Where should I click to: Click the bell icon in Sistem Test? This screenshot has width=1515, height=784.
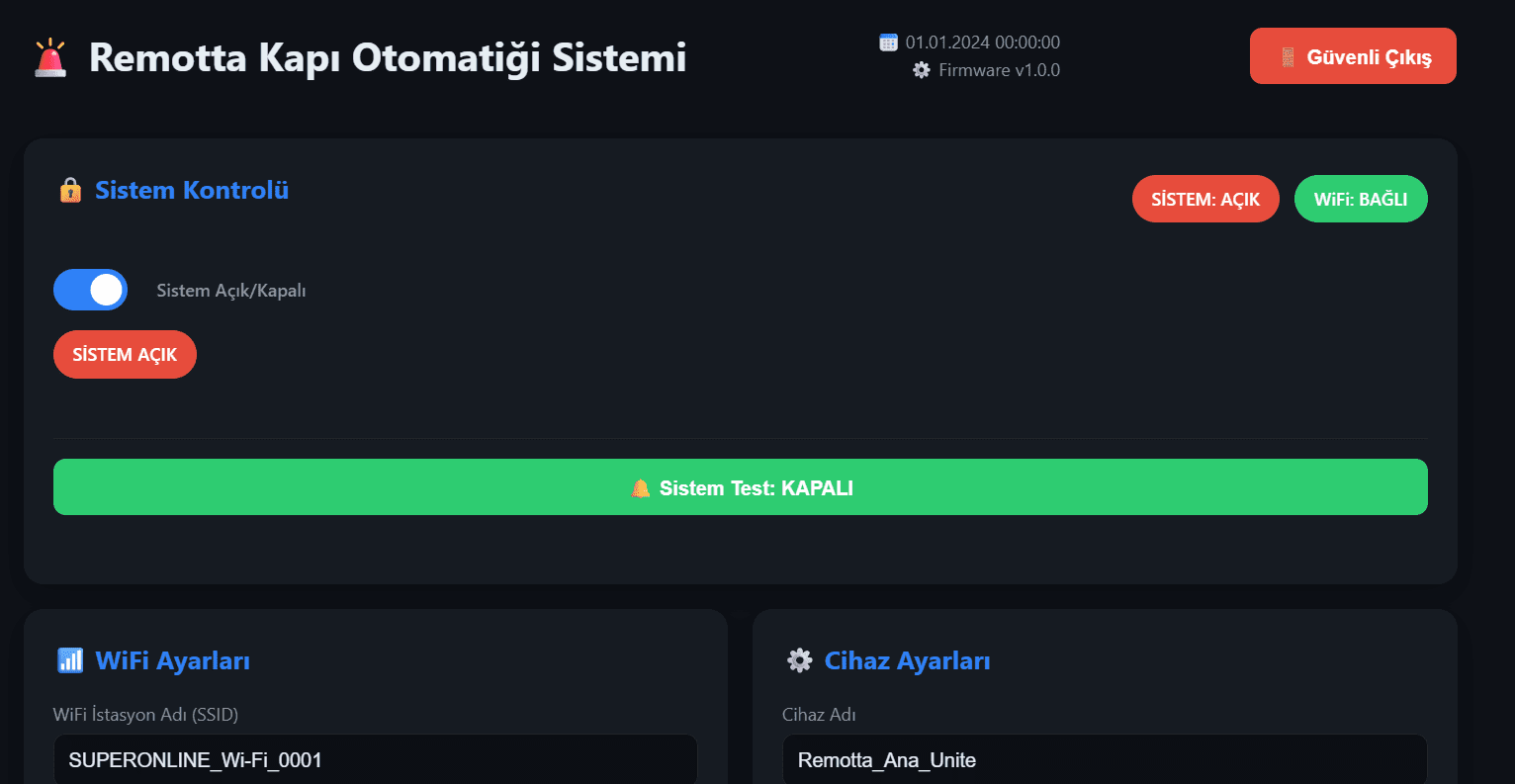[641, 487]
